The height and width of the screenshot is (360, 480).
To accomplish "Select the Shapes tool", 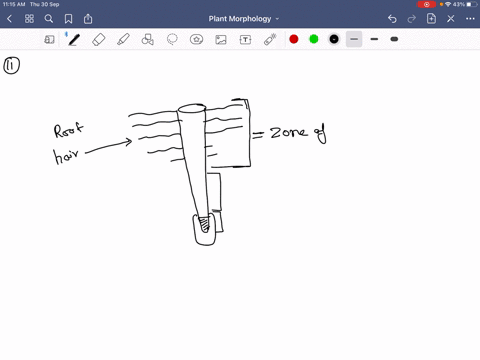I will click(x=148, y=40).
